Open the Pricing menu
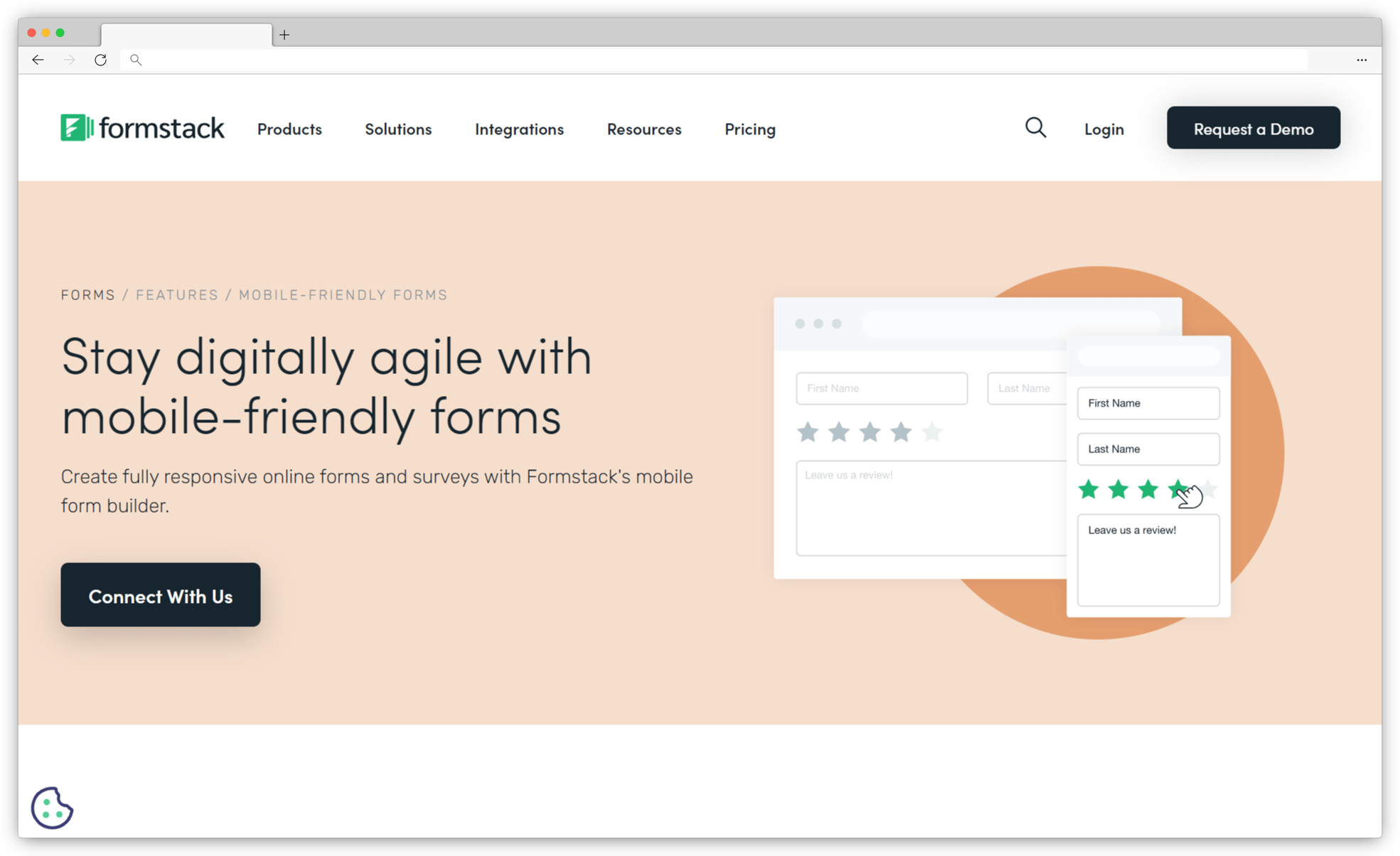This screenshot has height=856, width=1400. pos(749,129)
